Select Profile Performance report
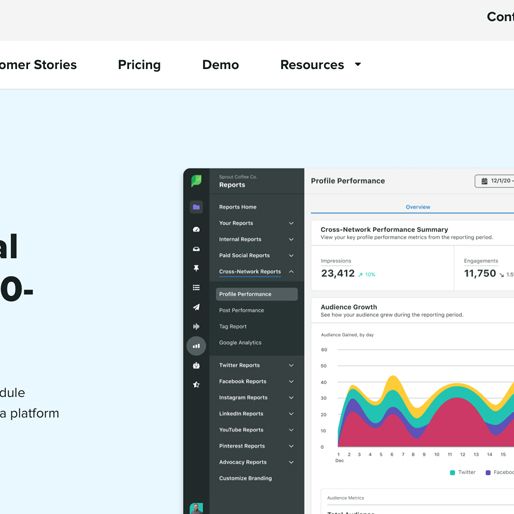The height and width of the screenshot is (514, 514). coord(257,294)
